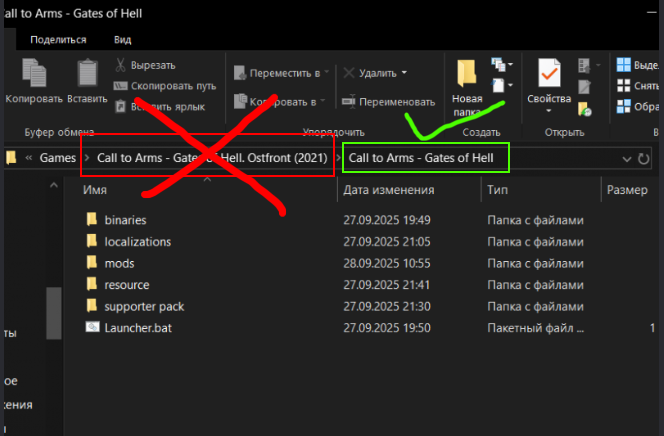This screenshot has height=436, width=664.
Task: Click Games in the breadcrumb path
Action: pos(57,158)
